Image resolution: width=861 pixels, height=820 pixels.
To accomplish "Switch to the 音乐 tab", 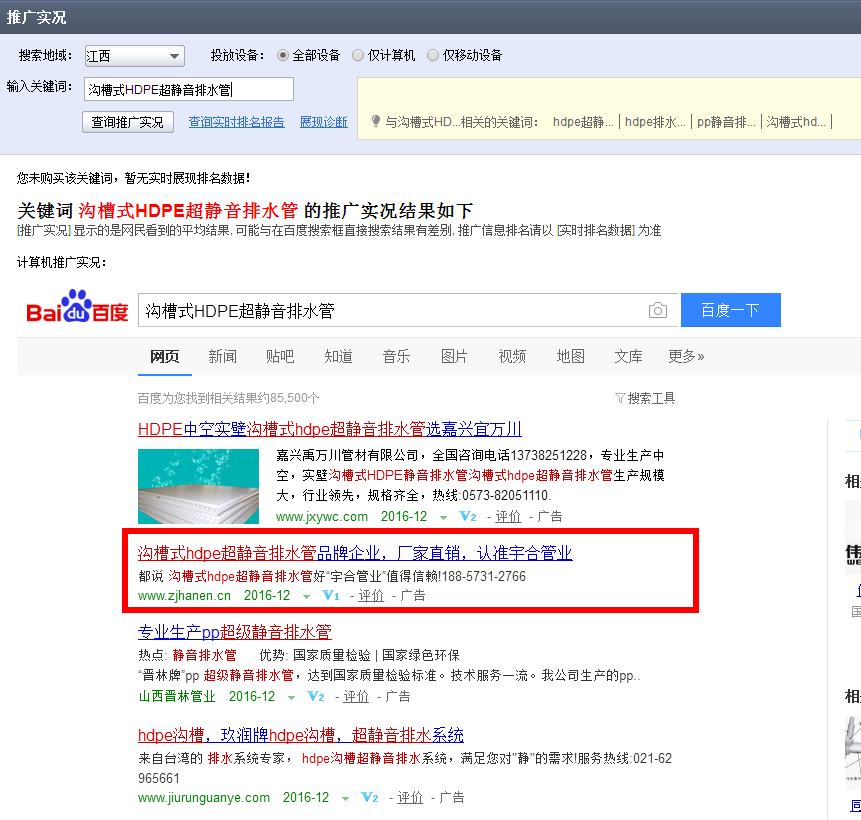I will [396, 356].
